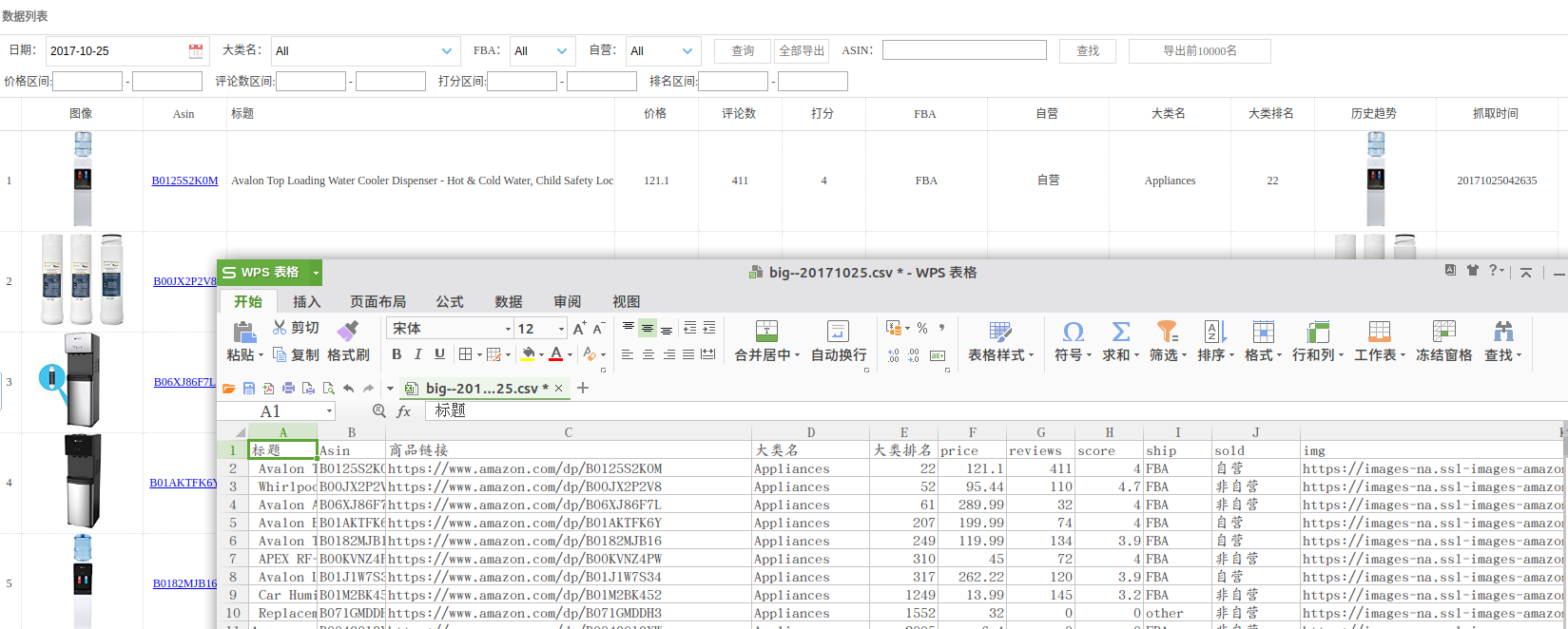Toggle align text left
Image resolution: width=1568 pixels, height=629 pixels.
[x=628, y=354]
